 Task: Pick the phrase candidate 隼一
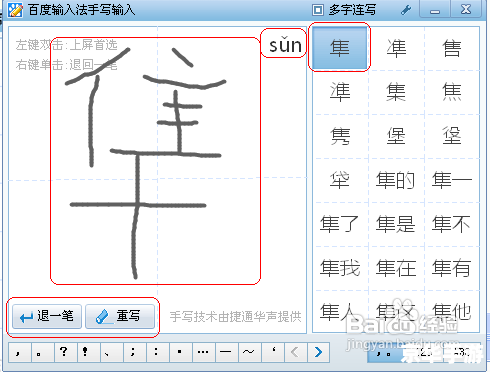click(x=452, y=180)
